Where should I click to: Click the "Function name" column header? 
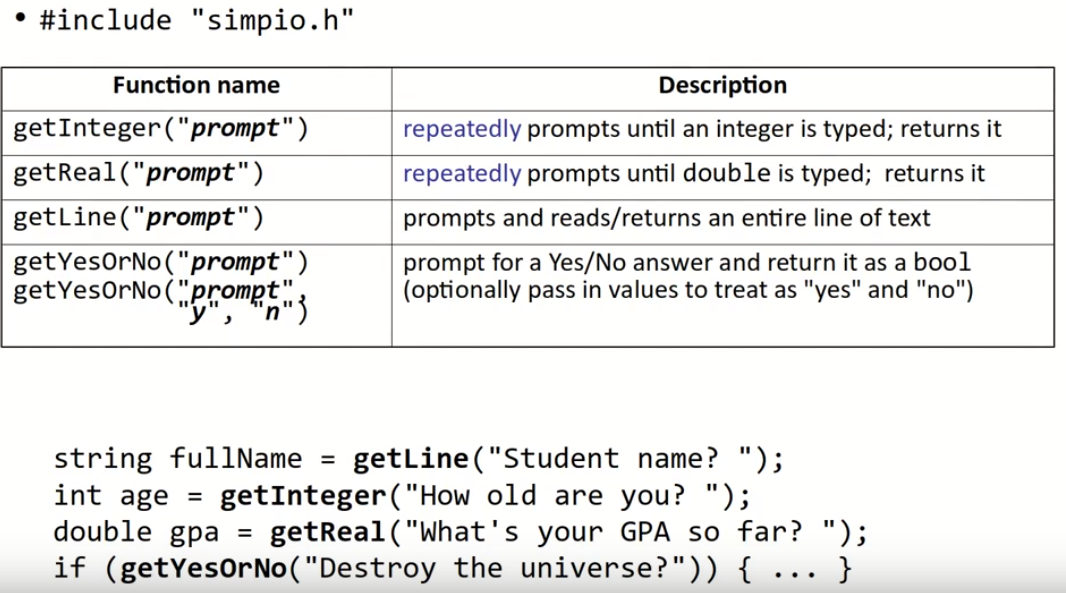click(196, 86)
